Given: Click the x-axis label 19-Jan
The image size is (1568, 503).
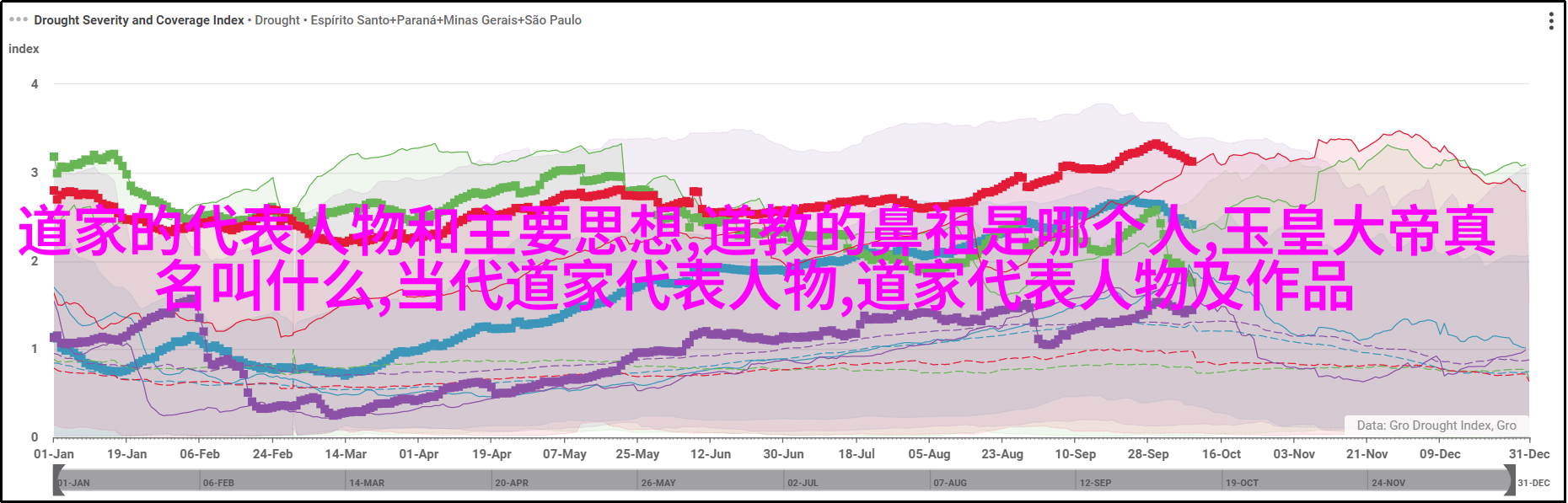Looking at the screenshot, I should tap(126, 454).
